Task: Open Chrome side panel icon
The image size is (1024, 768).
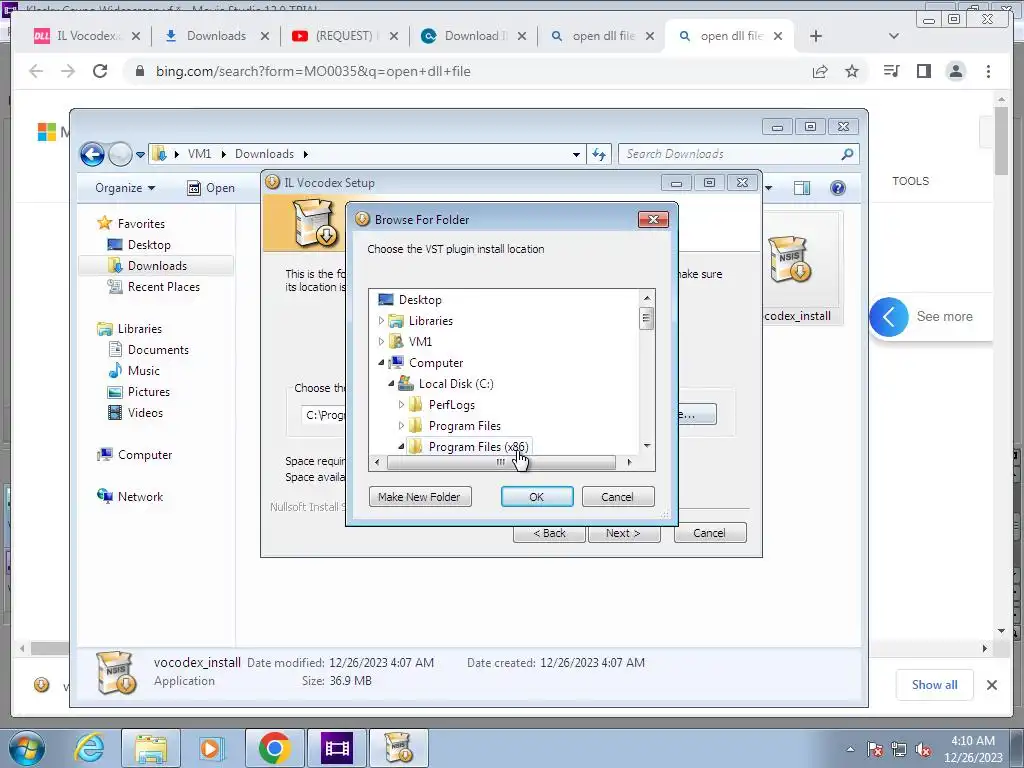Action: coord(923,71)
